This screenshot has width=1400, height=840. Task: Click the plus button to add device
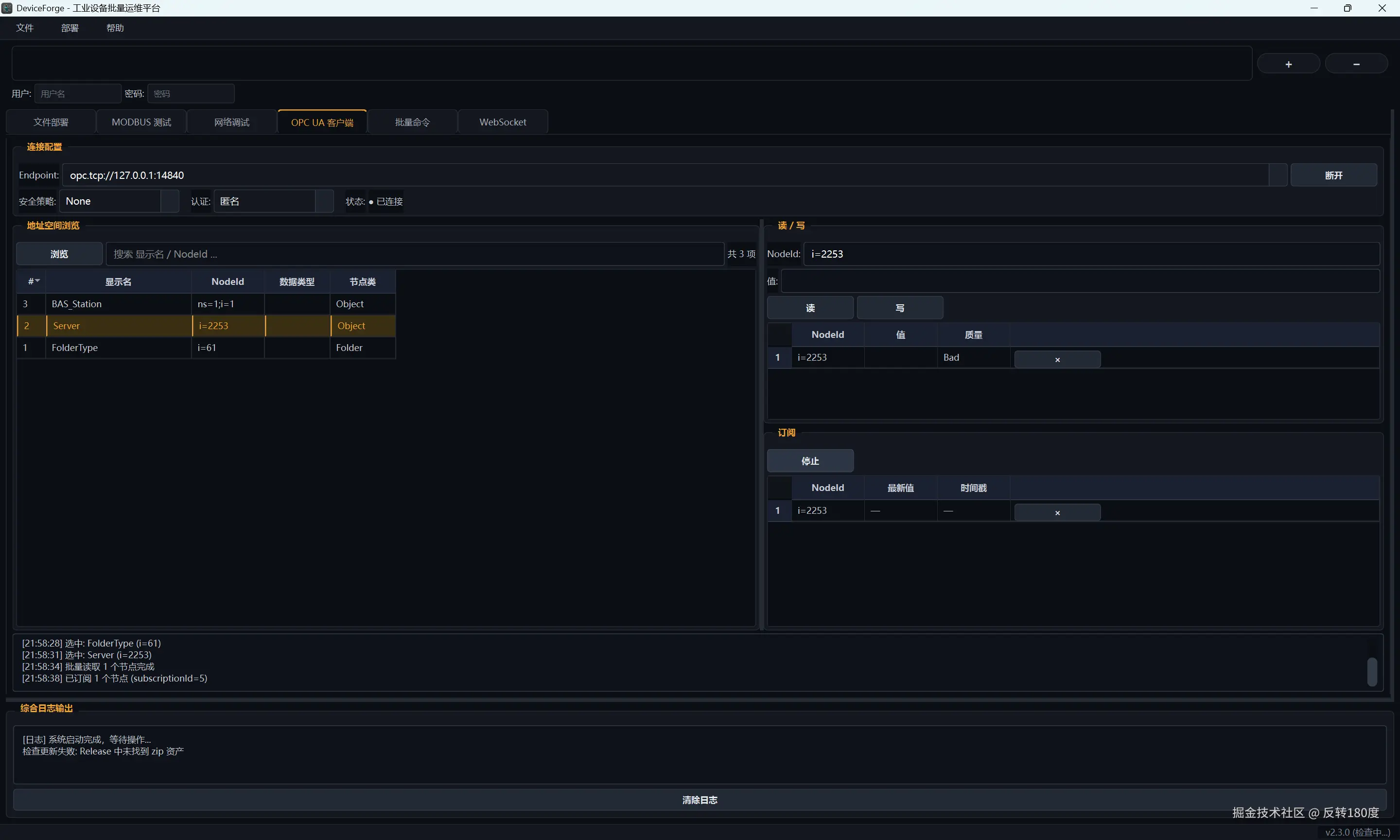(1289, 64)
